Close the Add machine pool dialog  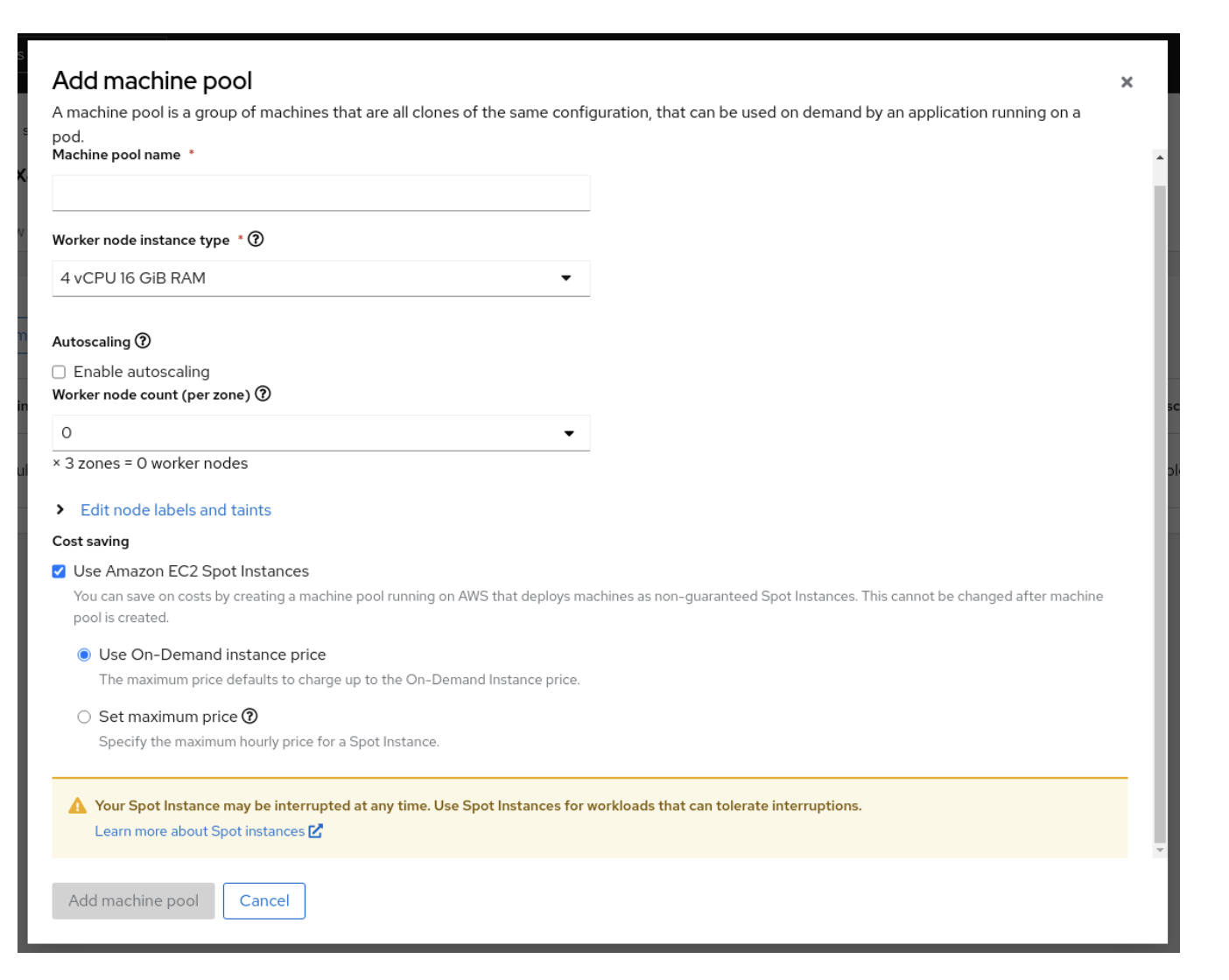(1127, 82)
